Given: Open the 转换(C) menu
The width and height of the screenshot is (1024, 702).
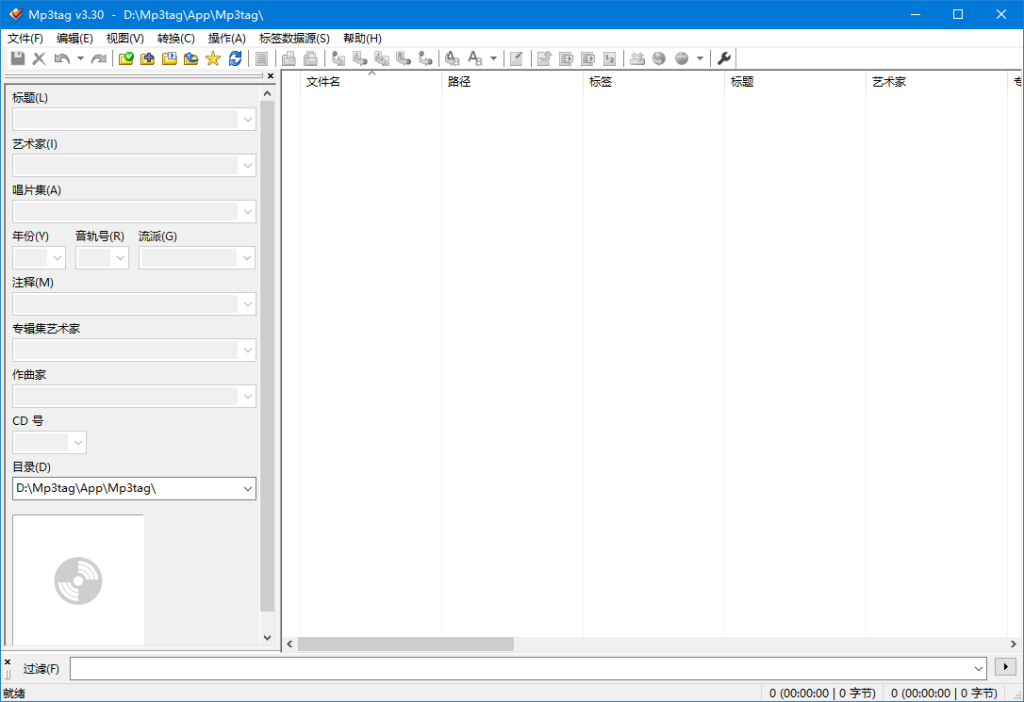Looking at the screenshot, I should point(176,39).
